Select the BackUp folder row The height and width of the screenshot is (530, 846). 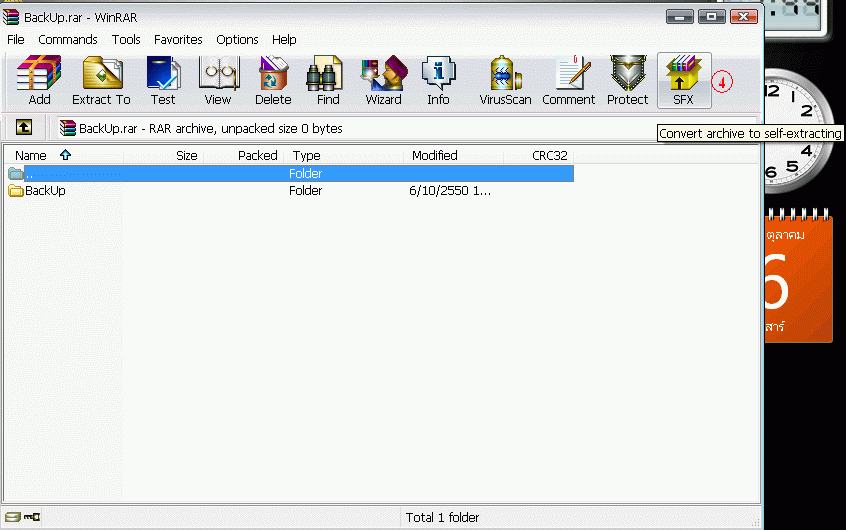coord(290,191)
